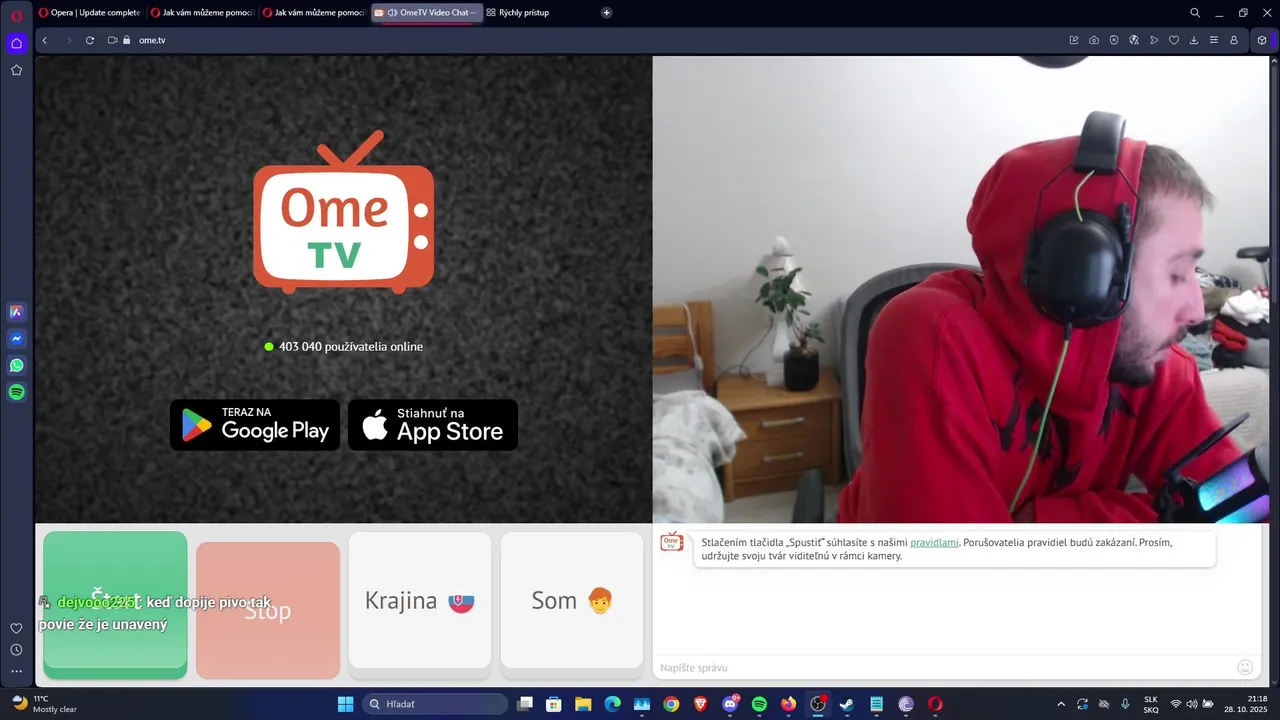Open the Som gender selector
This screenshot has width=1280, height=720.
572,600
